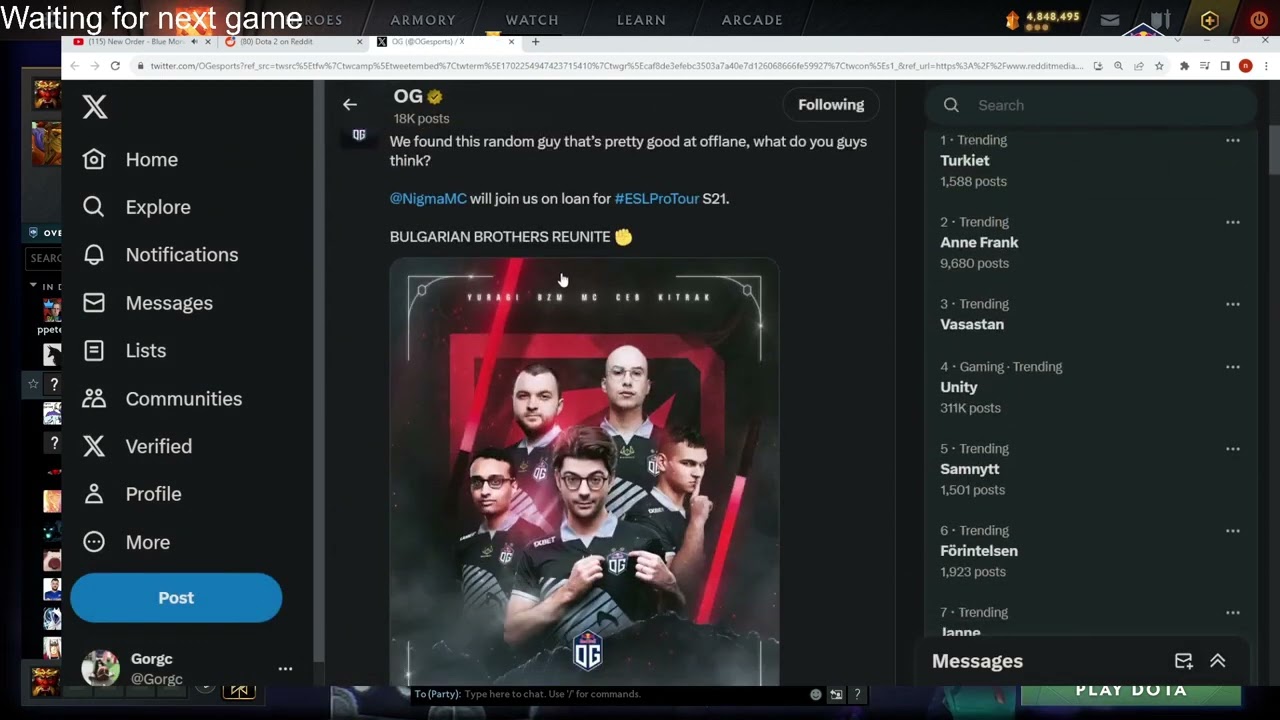Open the More menu in sidebar
The image size is (1280, 720).
click(126, 542)
